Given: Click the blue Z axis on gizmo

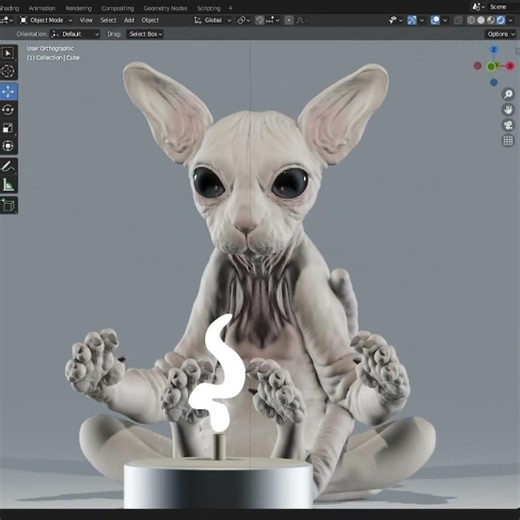Looking at the screenshot, I should tap(494, 50).
